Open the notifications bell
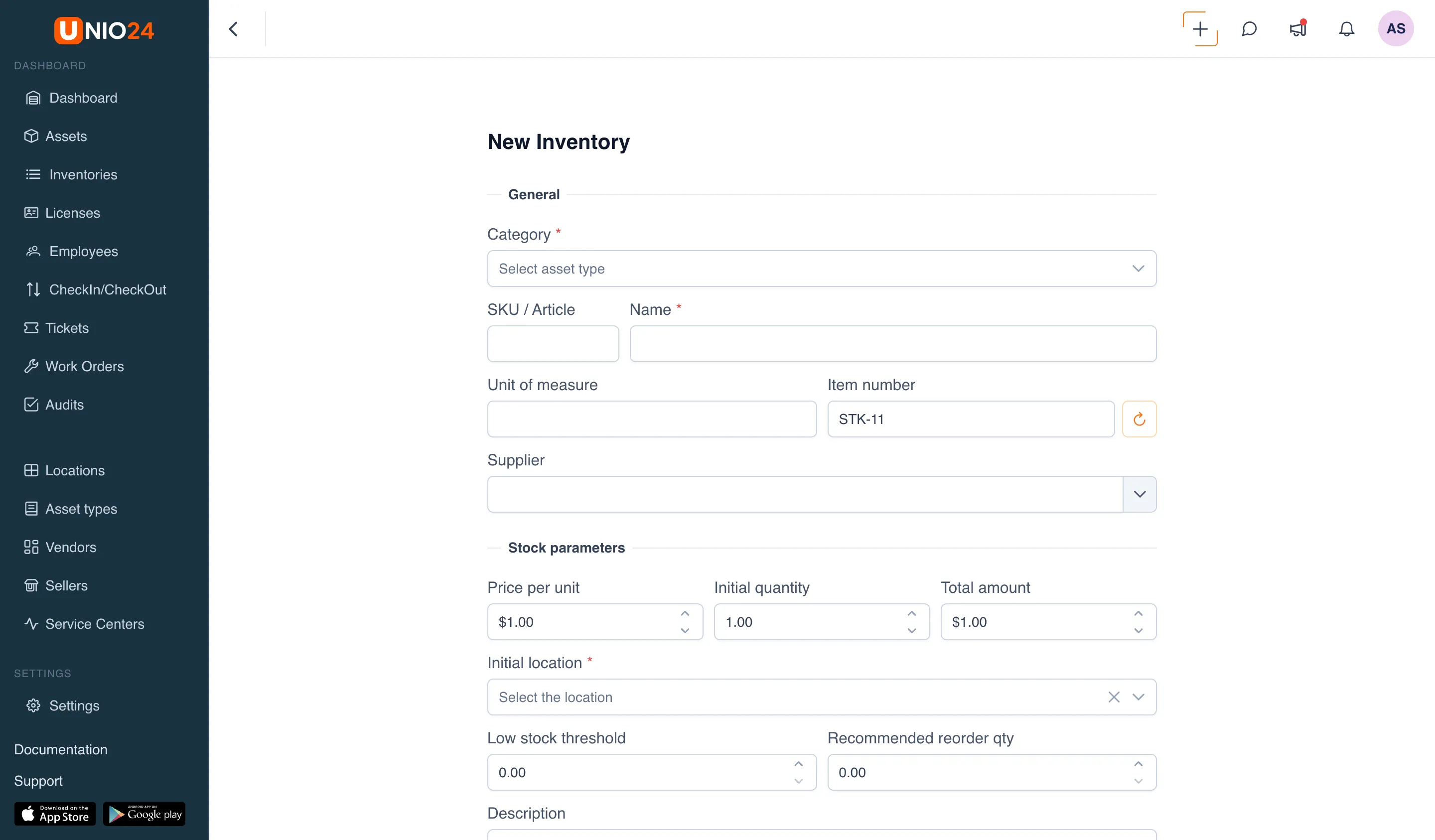The width and height of the screenshot is (1435, 840). [x=1346, y=29]
